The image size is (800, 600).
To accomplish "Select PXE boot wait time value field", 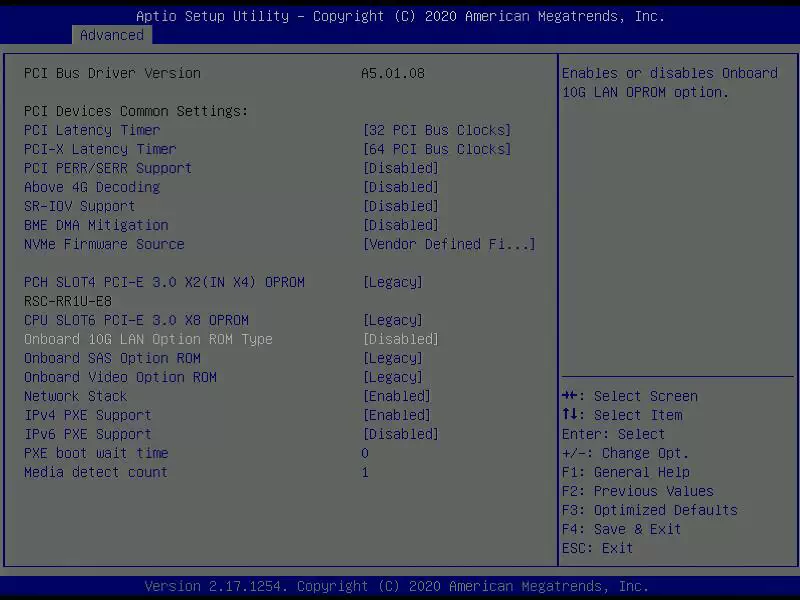I will 365,453.
